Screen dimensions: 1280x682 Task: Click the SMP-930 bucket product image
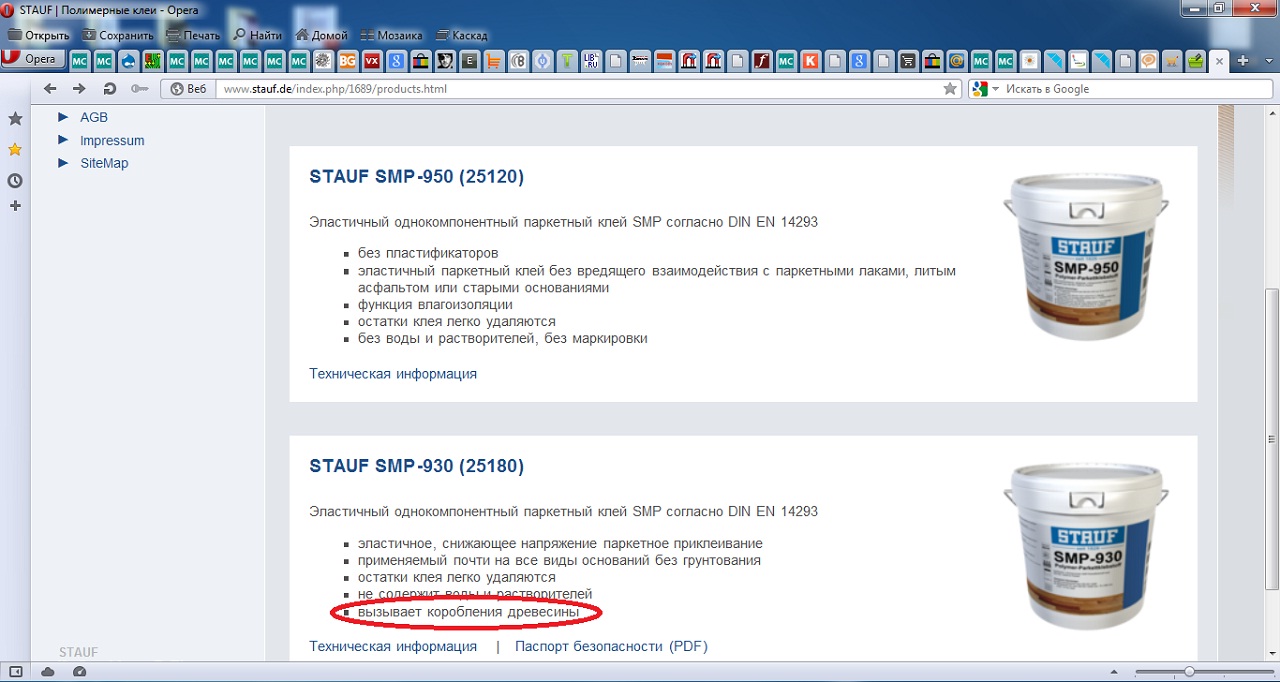(1088, 546)
